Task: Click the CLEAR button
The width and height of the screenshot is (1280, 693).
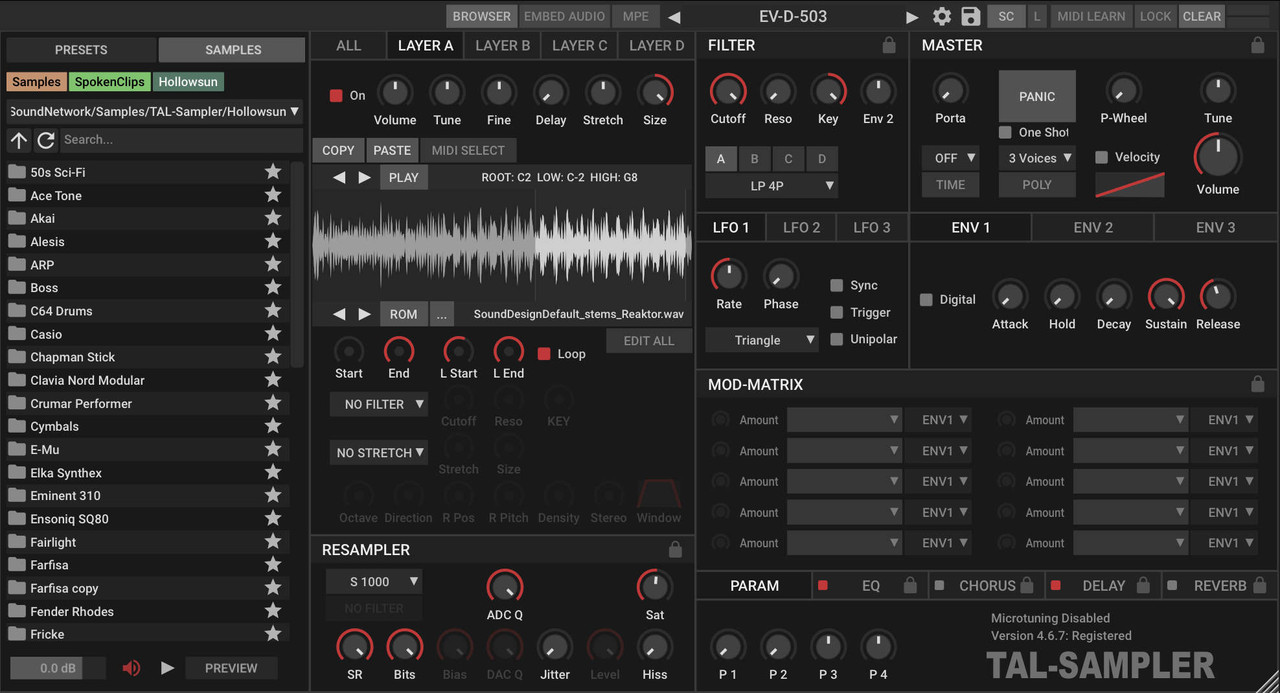Action: [x=1201, y=16]
